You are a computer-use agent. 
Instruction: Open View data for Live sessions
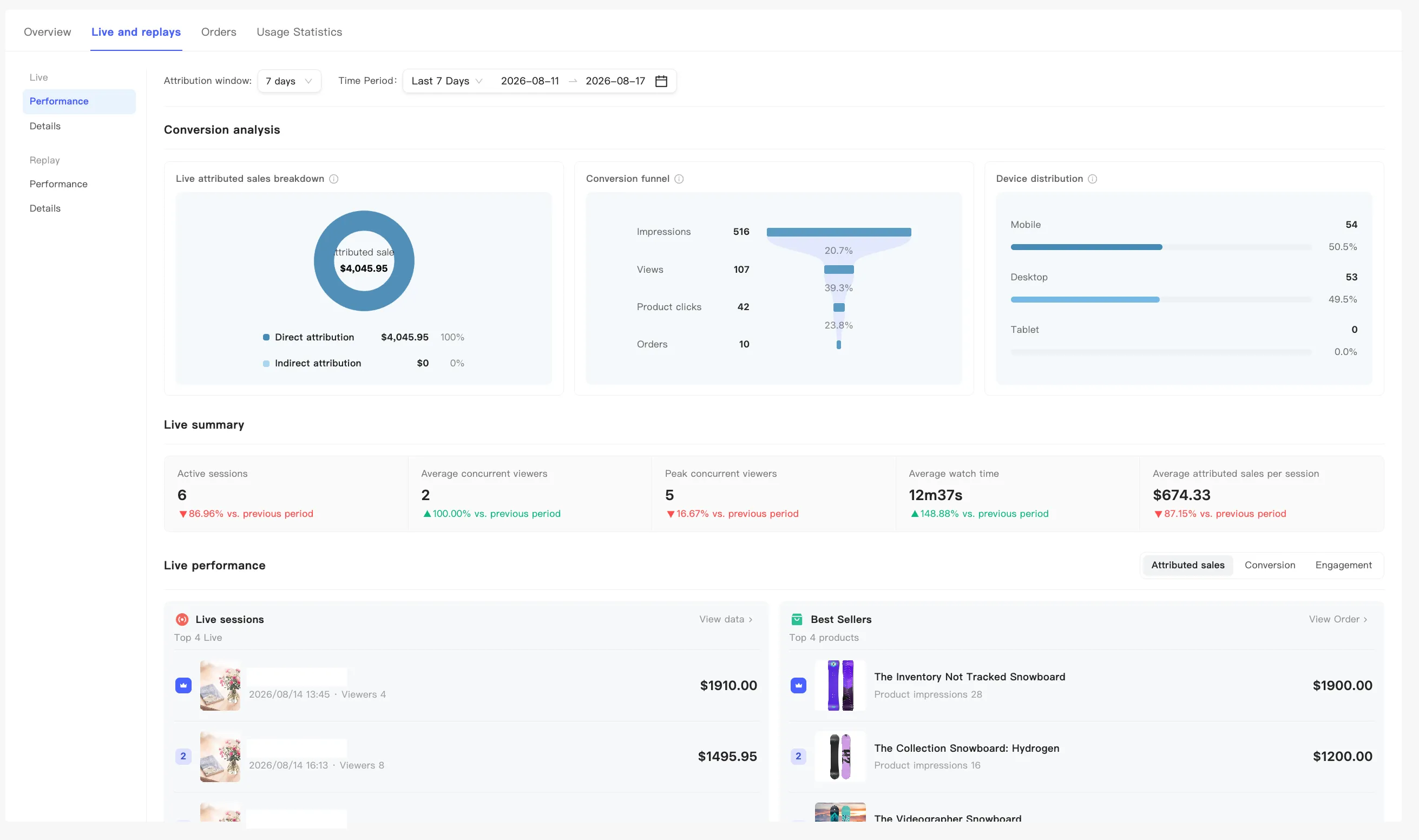[726, 619]
